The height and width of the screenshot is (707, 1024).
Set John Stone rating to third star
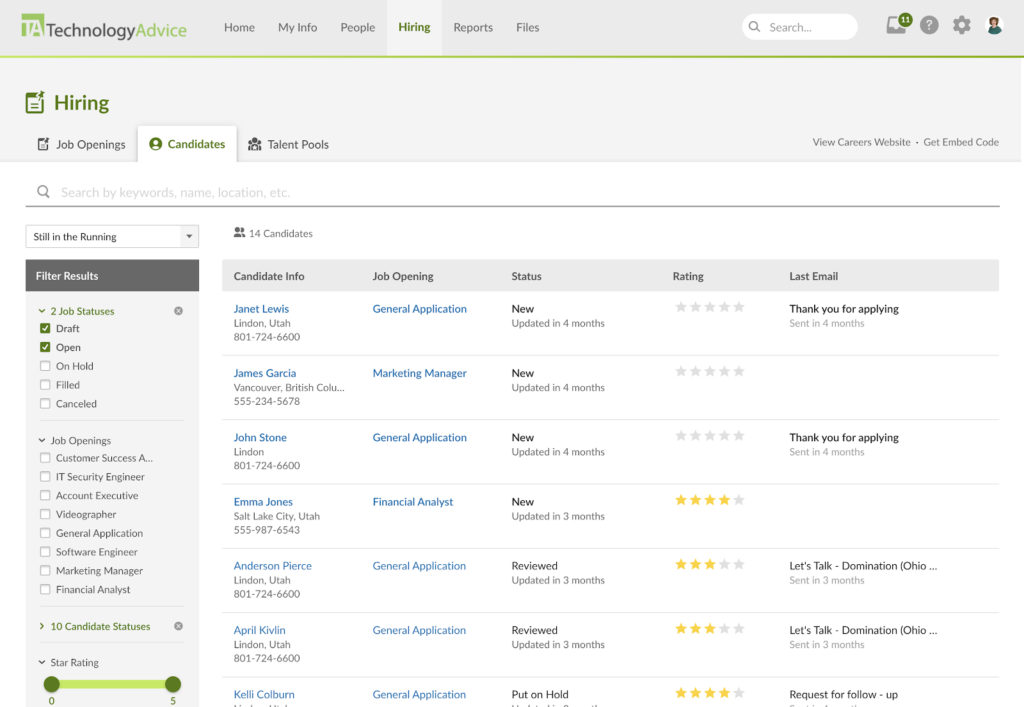tap(710, 435)
